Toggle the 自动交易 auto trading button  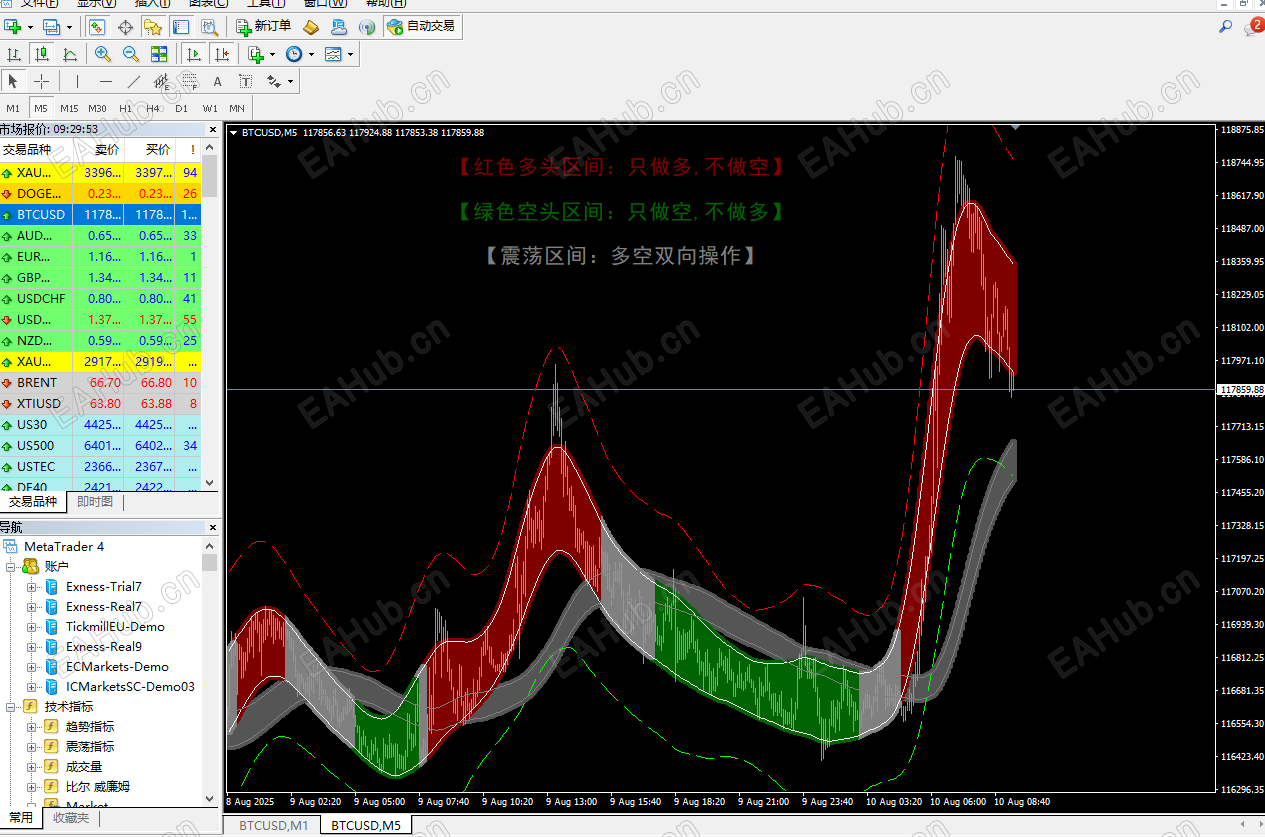click(x=421, y=26)
